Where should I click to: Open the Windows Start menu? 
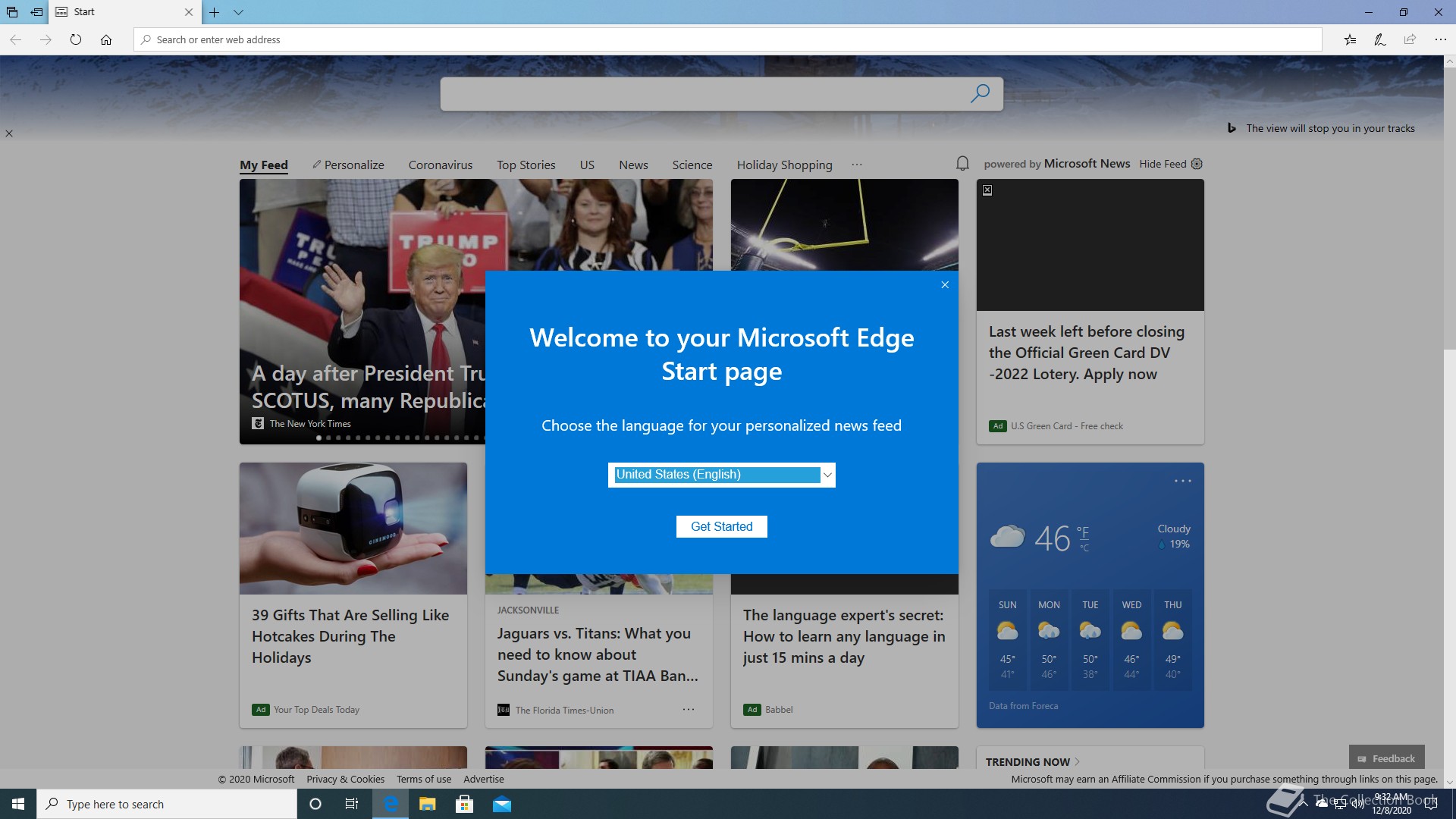18,804
